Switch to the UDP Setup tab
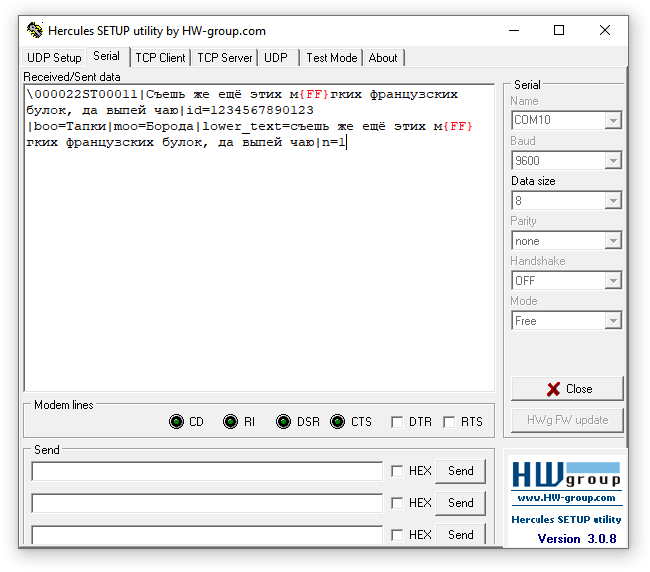Viewport: 650px width, 572px height. [x=54, y=58]
